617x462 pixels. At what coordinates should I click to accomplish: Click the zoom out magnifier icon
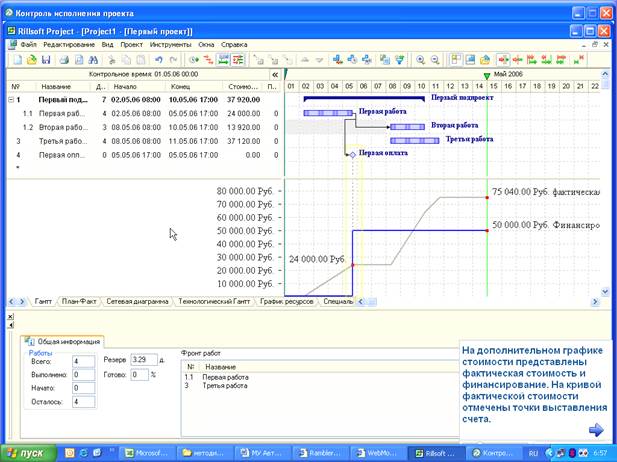(x=436, y=60)
